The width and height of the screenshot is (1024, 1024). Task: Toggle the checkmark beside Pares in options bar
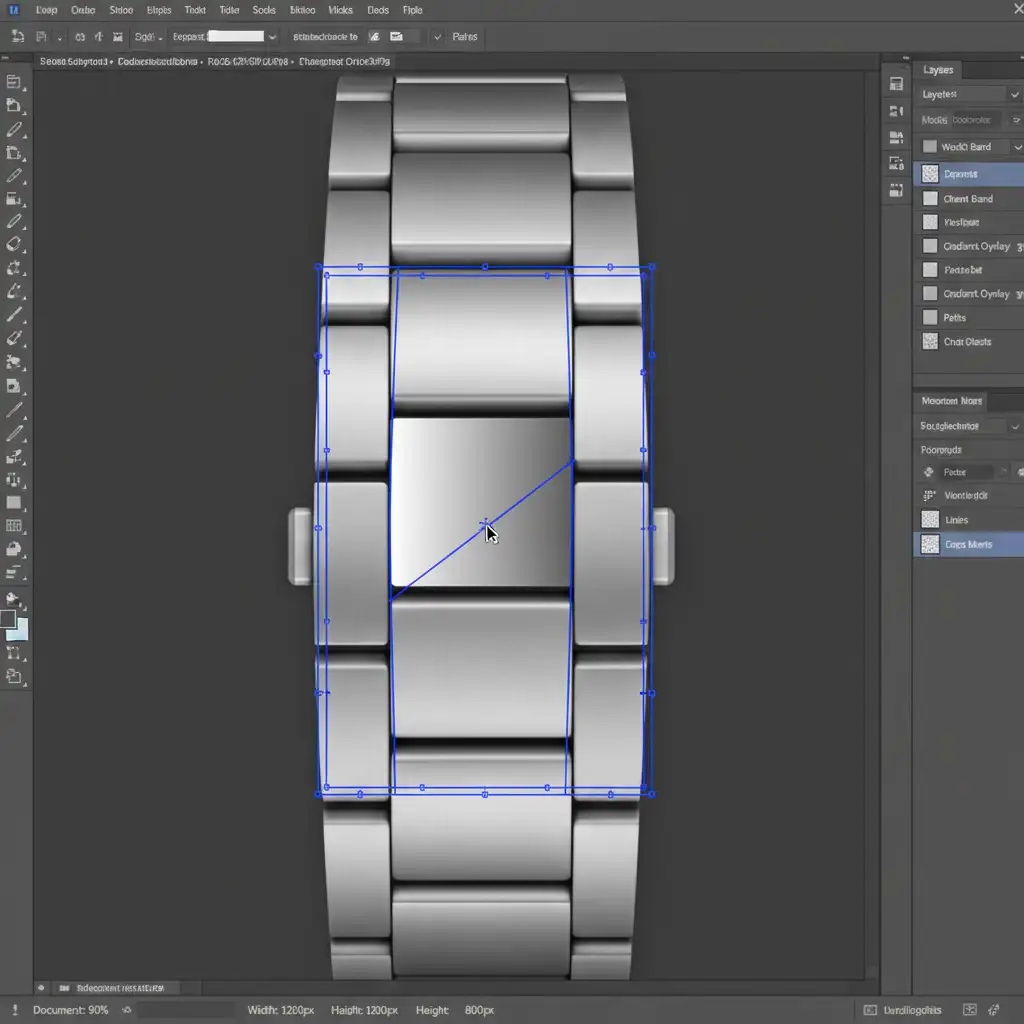437,37
